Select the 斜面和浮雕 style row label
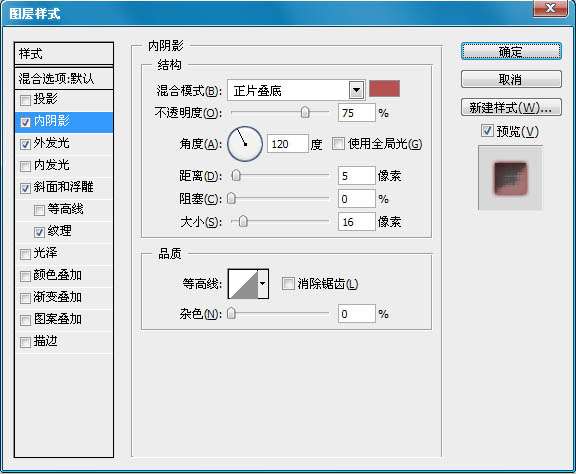576x474 pixels. [64, 187]
